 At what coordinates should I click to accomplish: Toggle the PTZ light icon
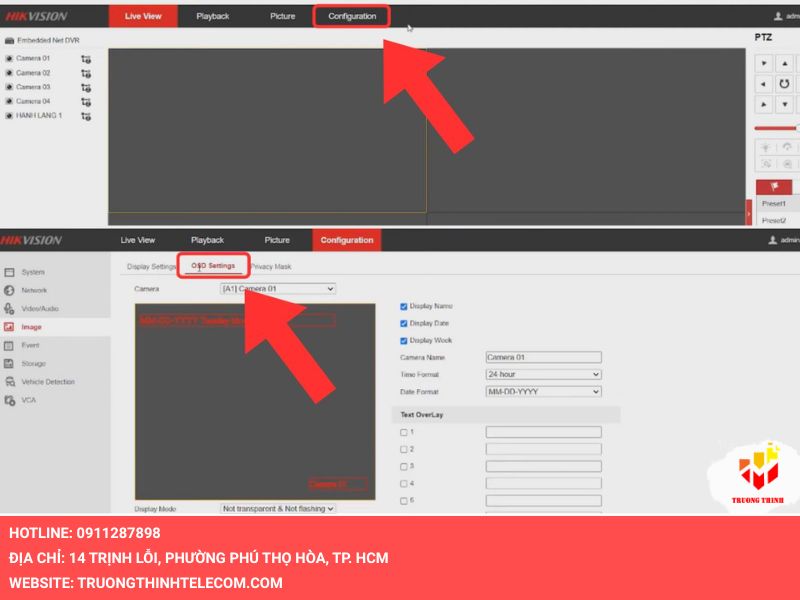click(x=766, y=148)
